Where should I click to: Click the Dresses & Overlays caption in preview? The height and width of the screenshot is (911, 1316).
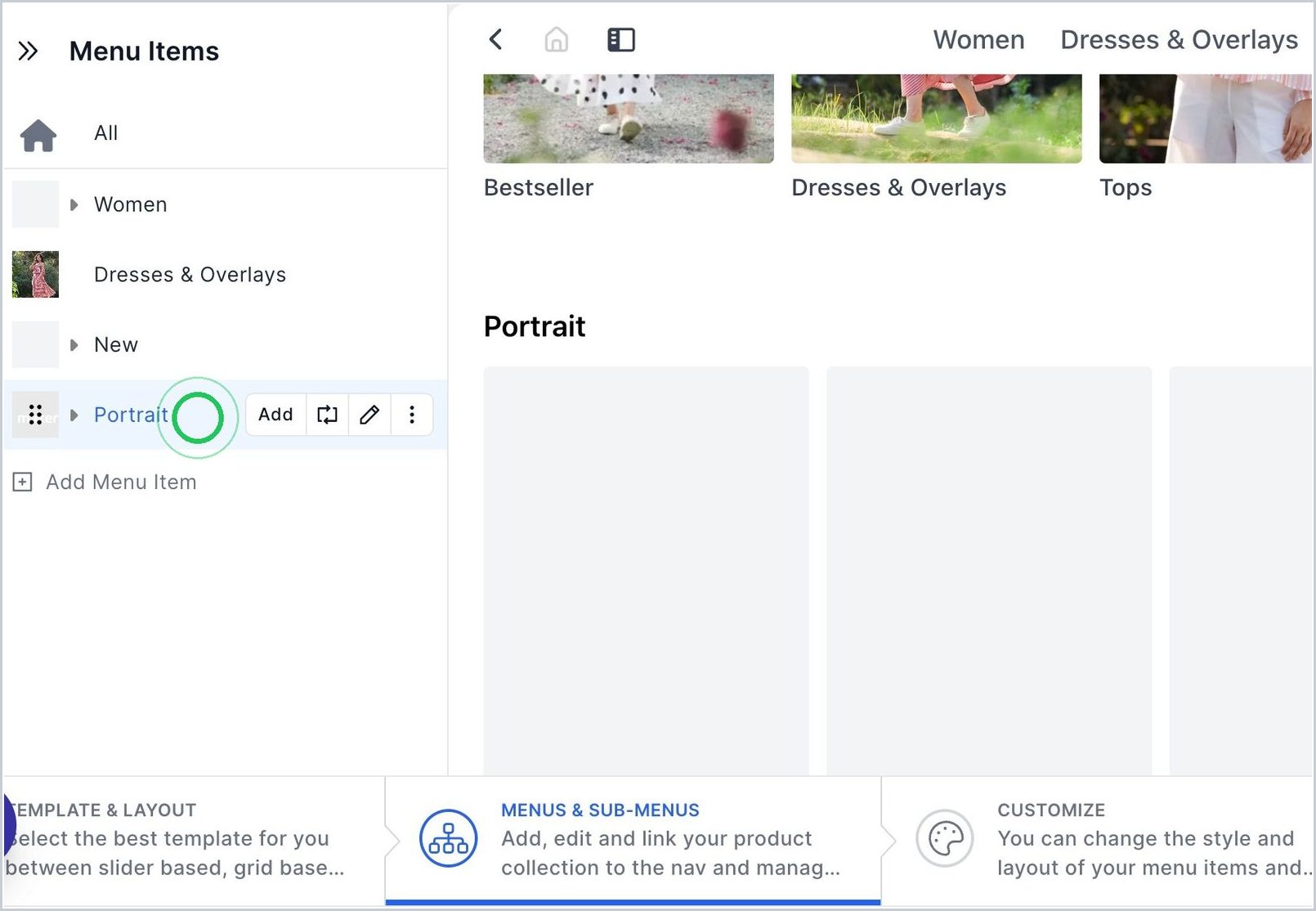899,187
